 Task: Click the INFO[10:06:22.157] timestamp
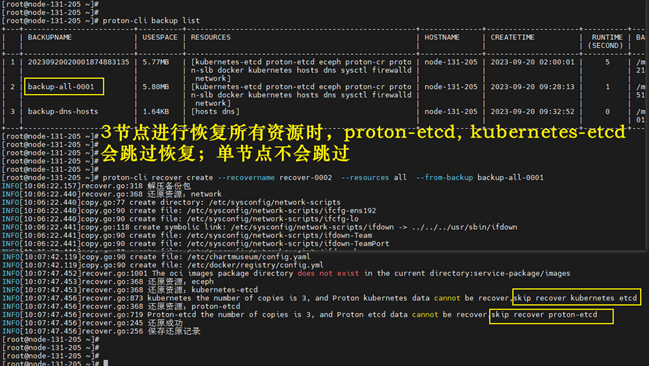pos(41,186)
